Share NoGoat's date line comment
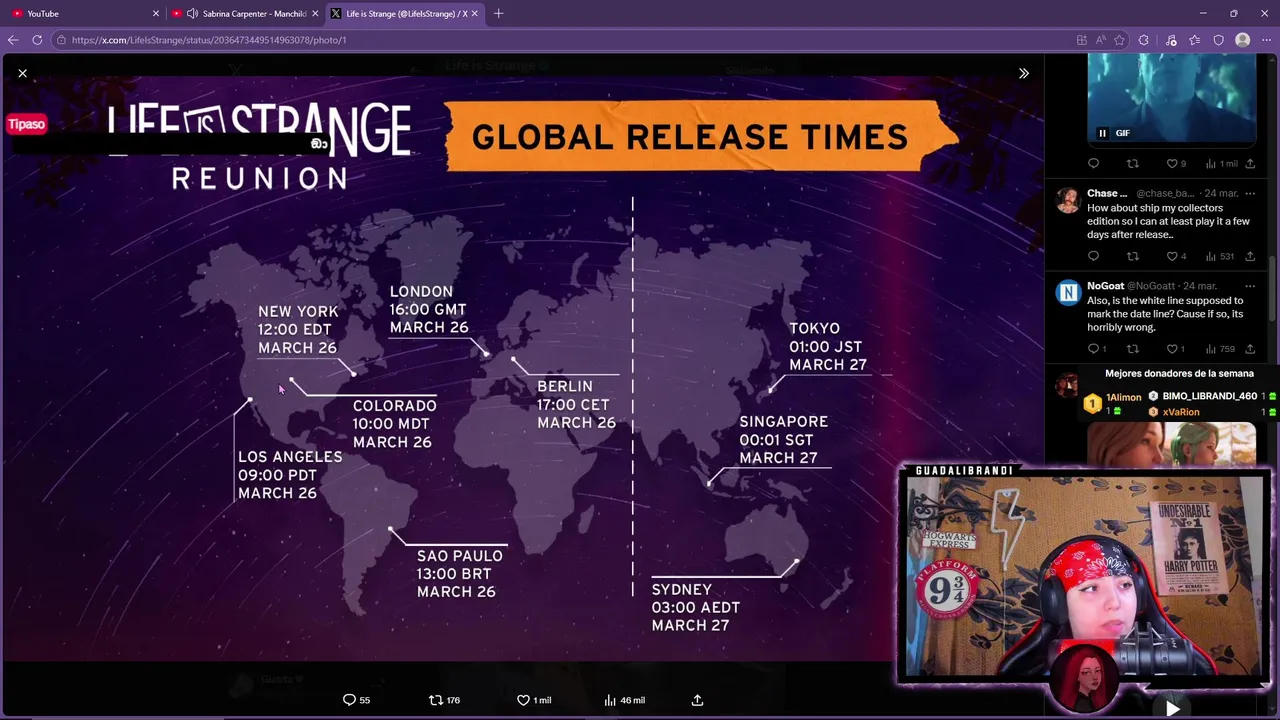Viewport: 1280px width, 720px height. [x=1250, y=349]
